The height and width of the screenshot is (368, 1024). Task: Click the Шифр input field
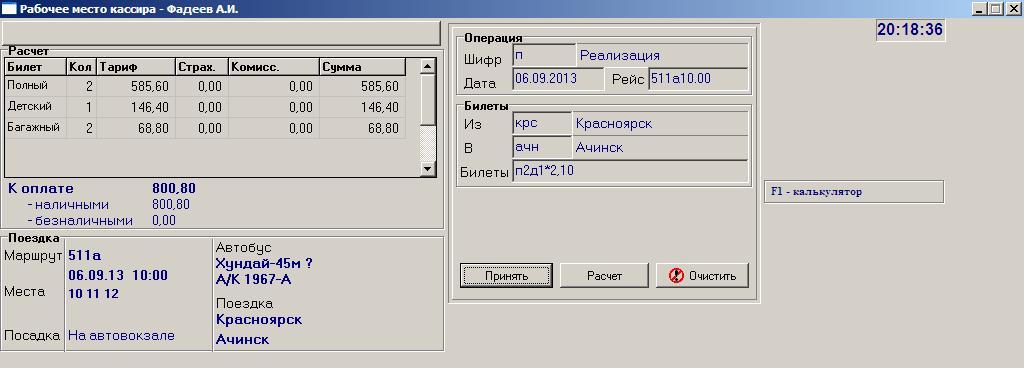(x=543, y=56)
